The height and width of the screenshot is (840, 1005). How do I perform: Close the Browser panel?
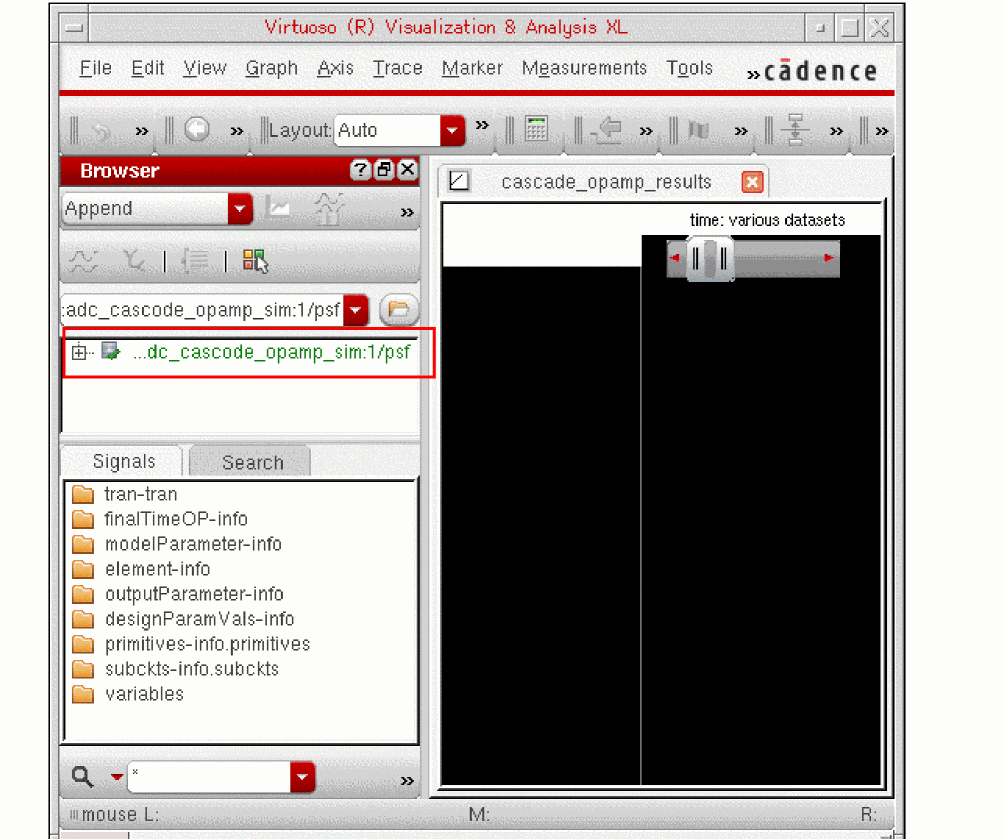click(x=408, y=170)
